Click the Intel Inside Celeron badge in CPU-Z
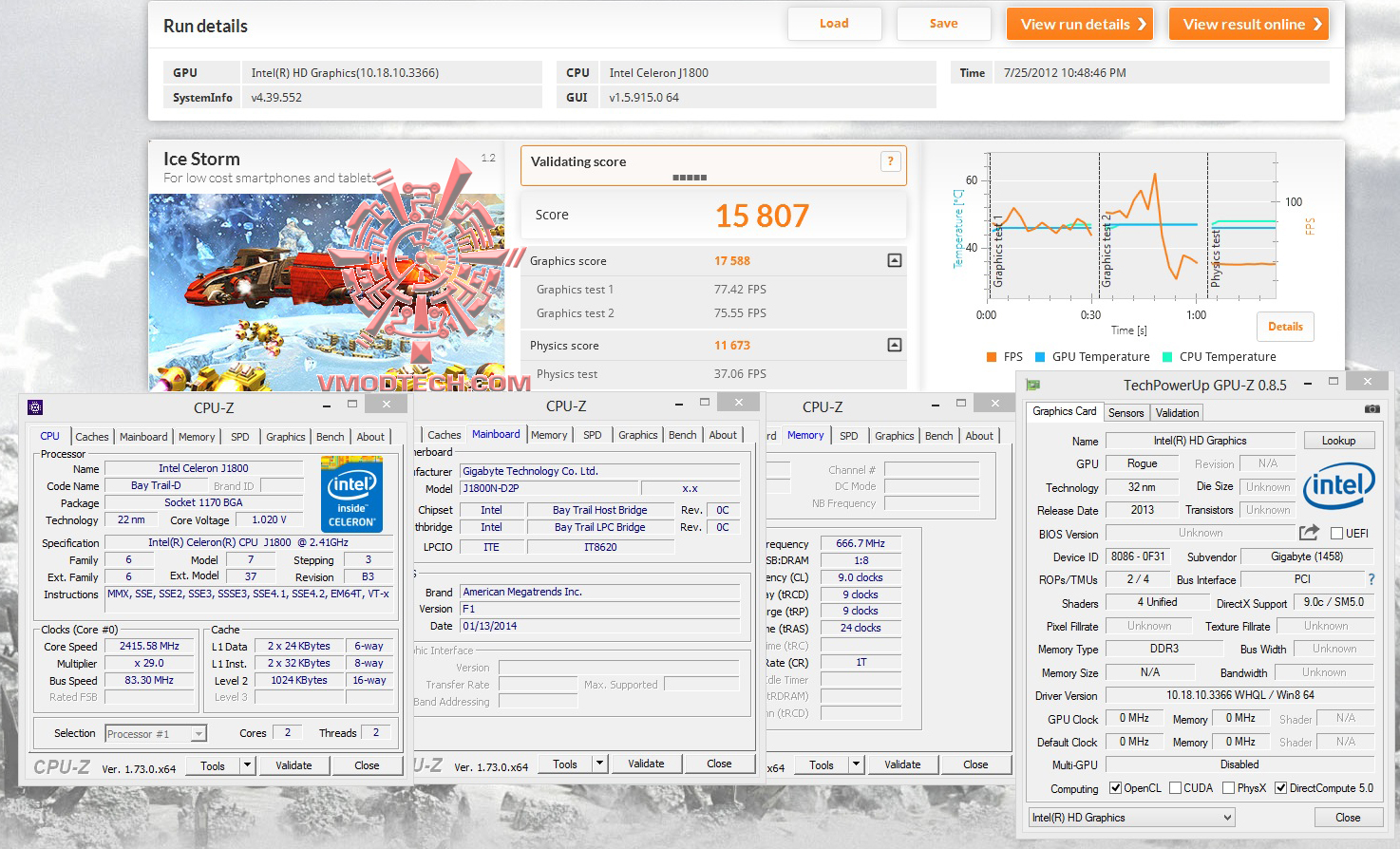1400x849 pixels. [x=351, y=494]
